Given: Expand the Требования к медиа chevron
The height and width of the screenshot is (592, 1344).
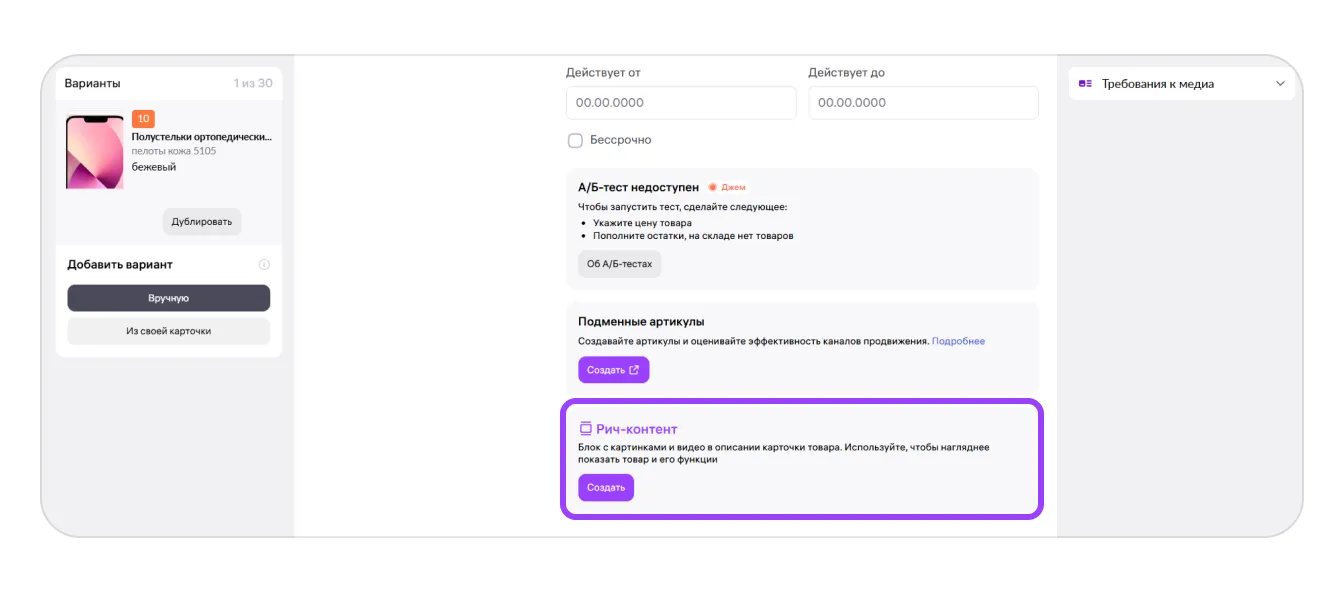Looking at the screenshot, I should pyautogui.click(x=1280, y=84).
